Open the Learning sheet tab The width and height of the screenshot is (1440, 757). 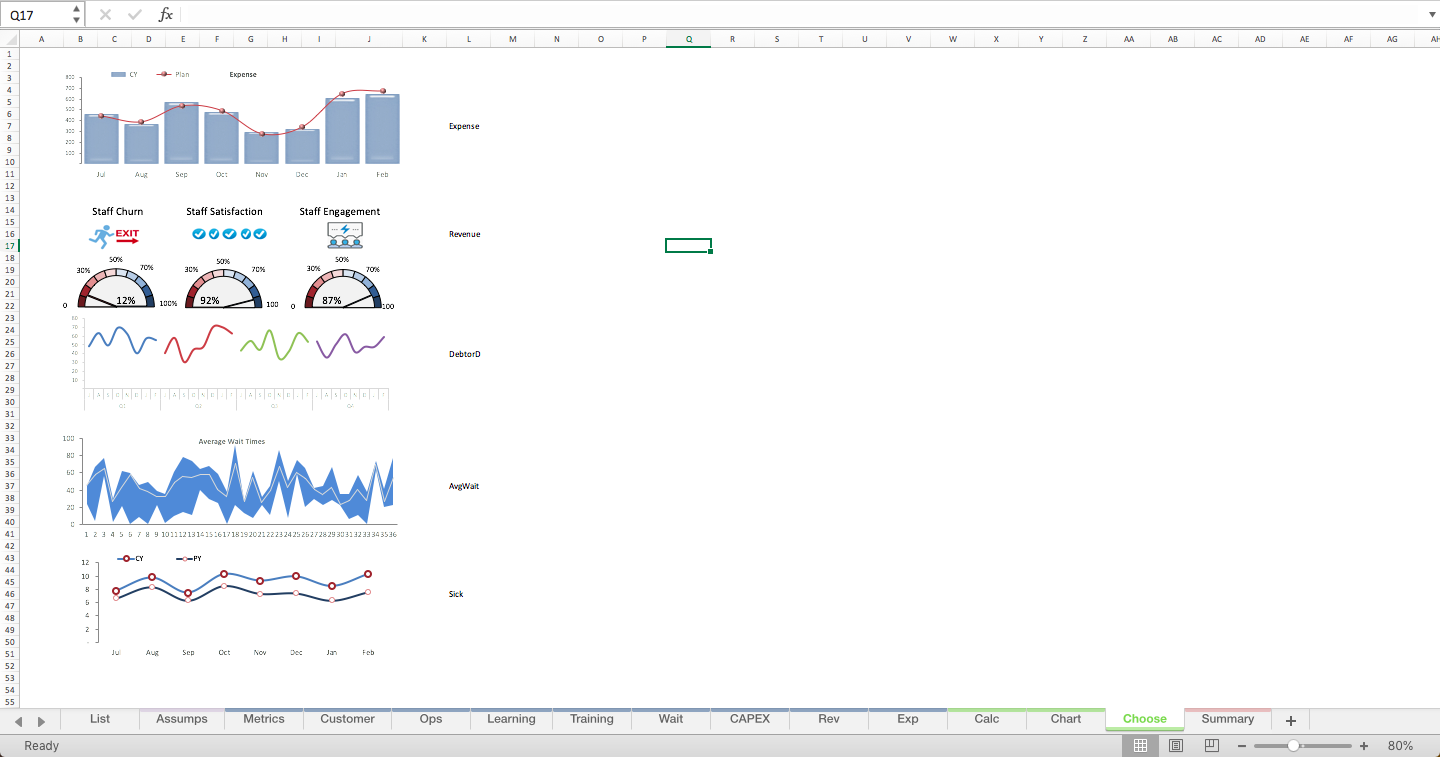(511, 719)
